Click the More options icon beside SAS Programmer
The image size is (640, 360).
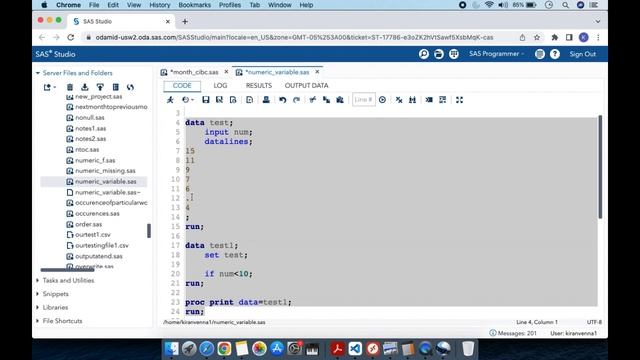click(x=540, y=54)
